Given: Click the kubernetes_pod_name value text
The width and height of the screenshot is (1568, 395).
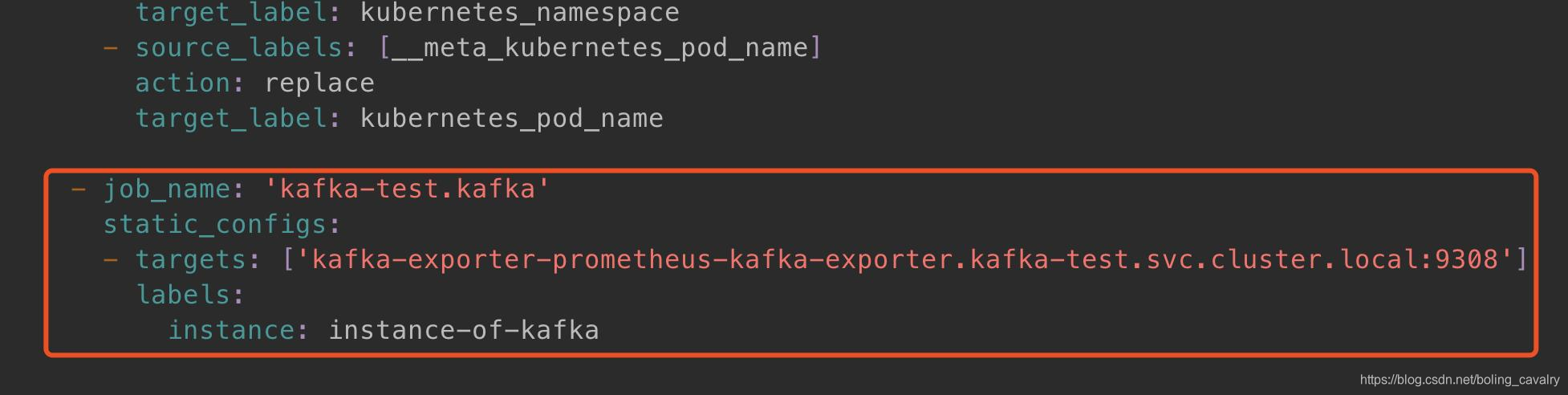Looking at the screenshot, I should (511, 119).
